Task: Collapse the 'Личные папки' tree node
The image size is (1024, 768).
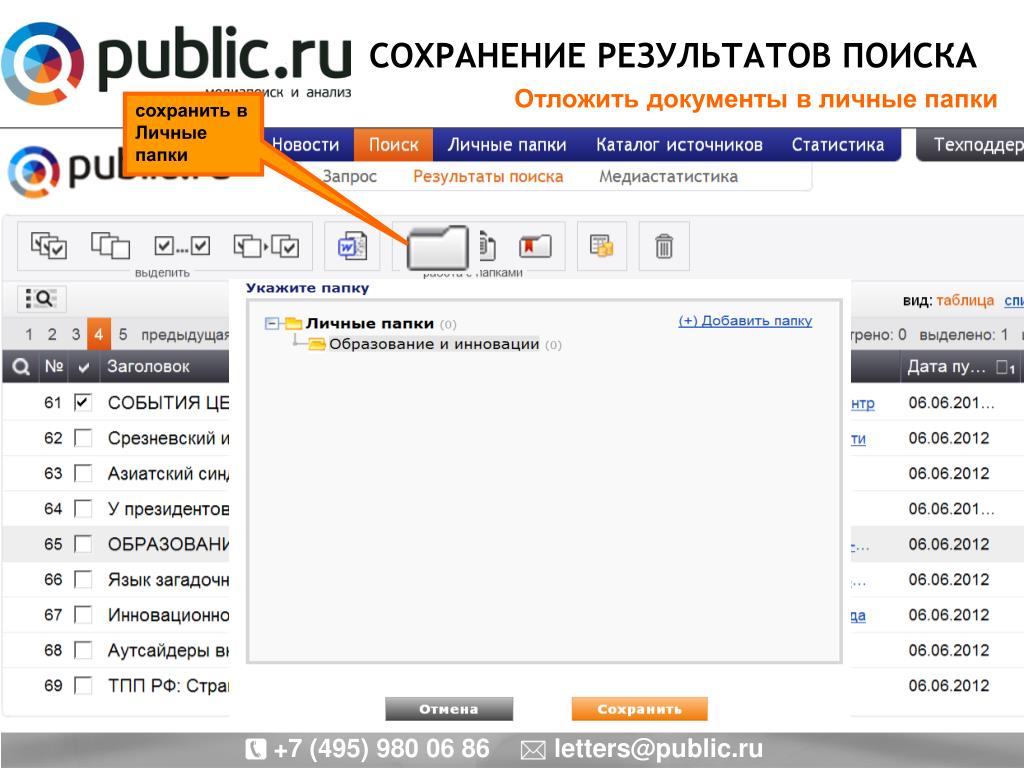Action: pos(272,323)
